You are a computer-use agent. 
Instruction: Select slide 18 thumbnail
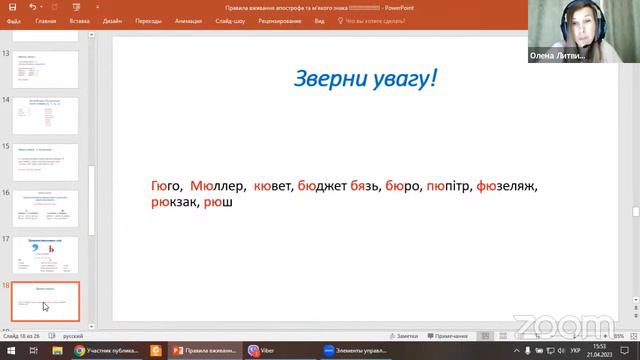(45, 301)
